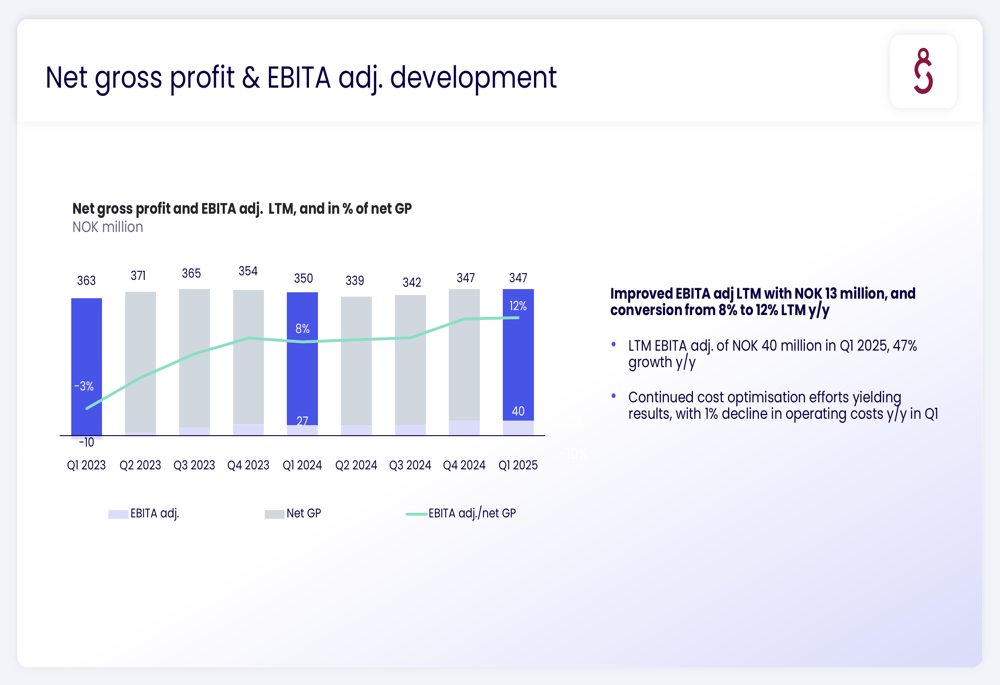The height and width of the screenshot is (685, 1000).
Task: Click the bullet "Continued cost optimisation efforts yielding results"
Action: [783, 406]
